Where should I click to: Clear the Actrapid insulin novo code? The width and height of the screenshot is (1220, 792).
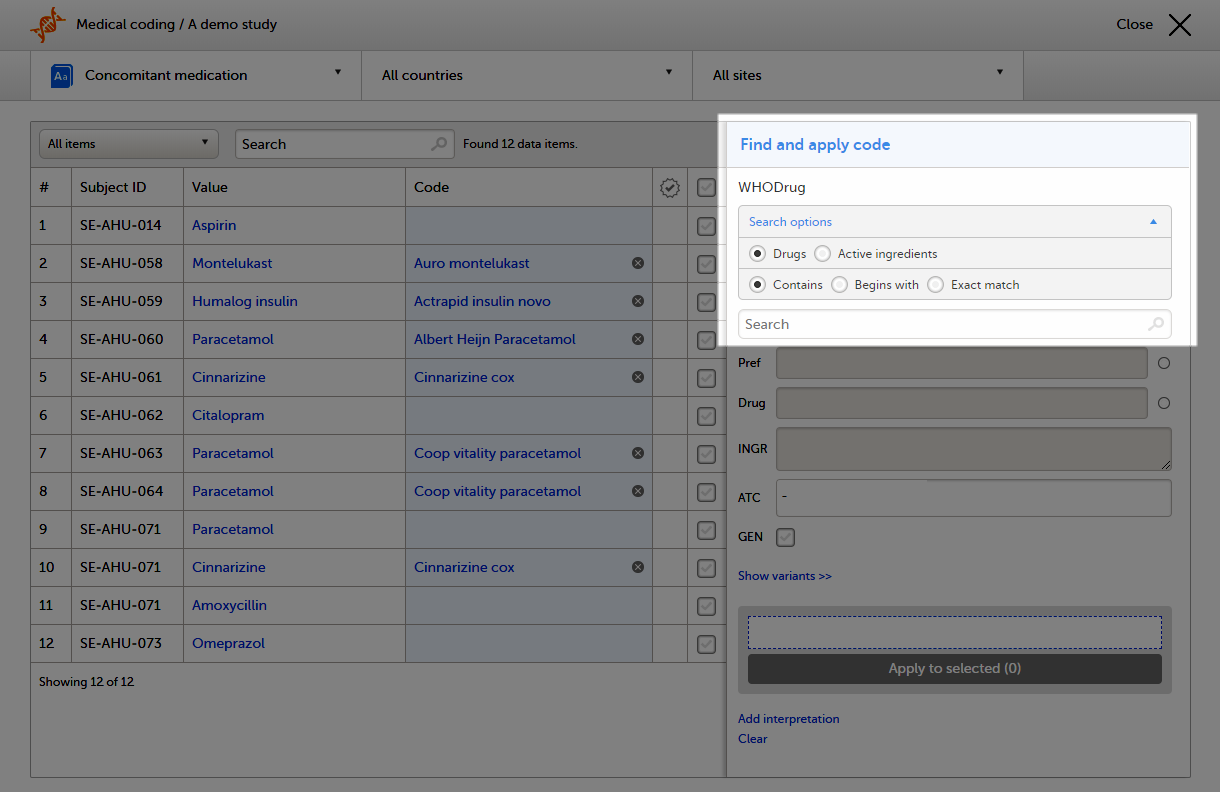[637, 301]
